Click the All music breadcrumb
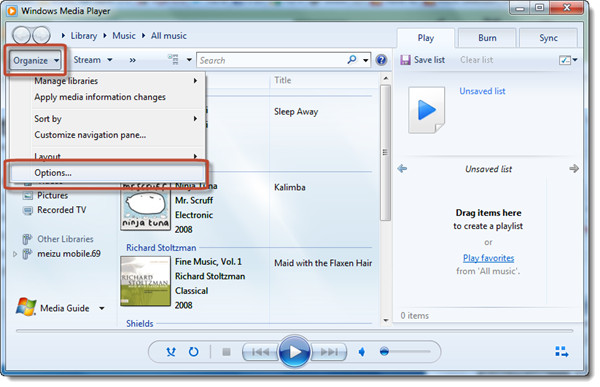This screenshot has height=387, width=600. coord(168,36)
